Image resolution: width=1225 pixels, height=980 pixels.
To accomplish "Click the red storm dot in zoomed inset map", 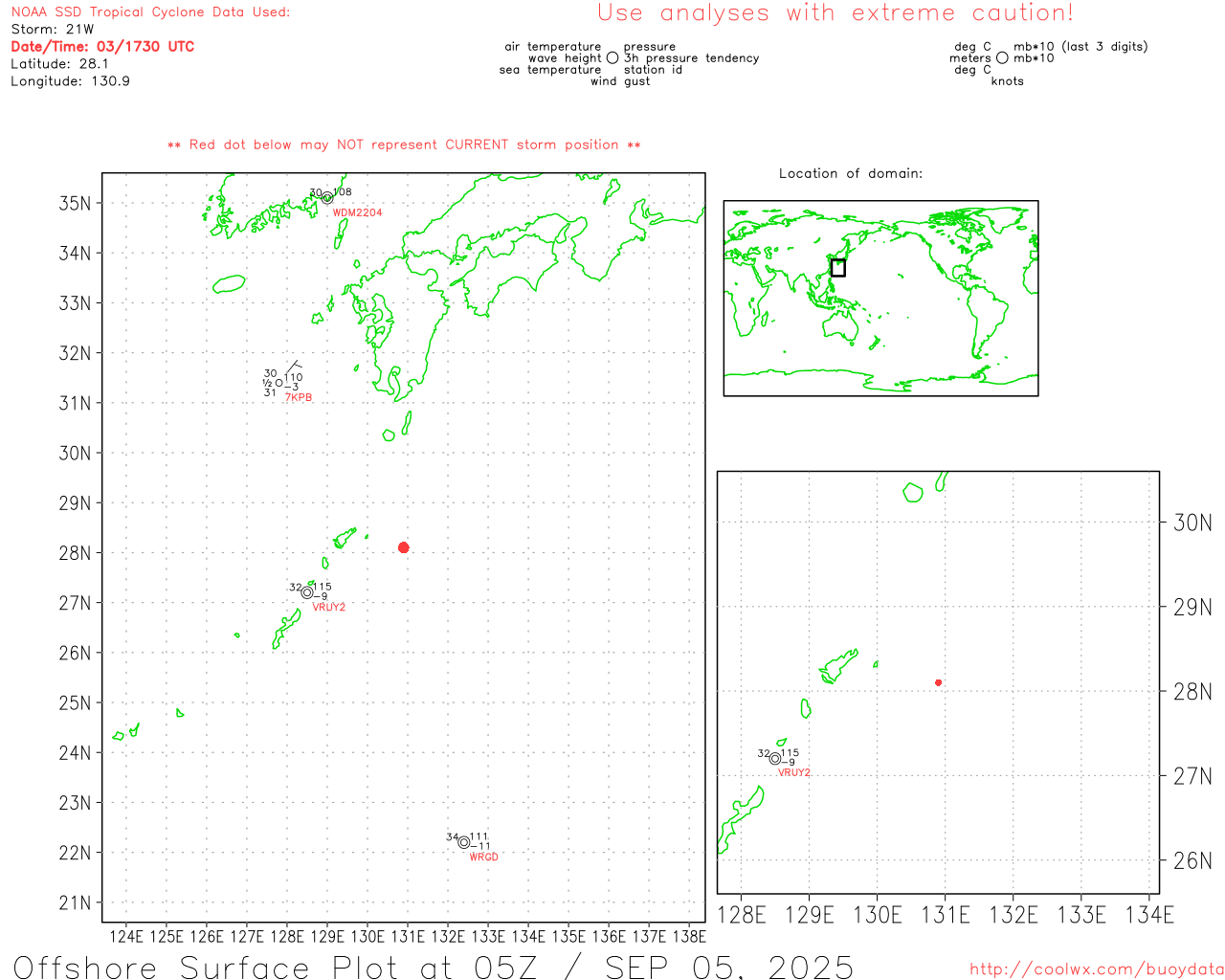I will (938, 682).
